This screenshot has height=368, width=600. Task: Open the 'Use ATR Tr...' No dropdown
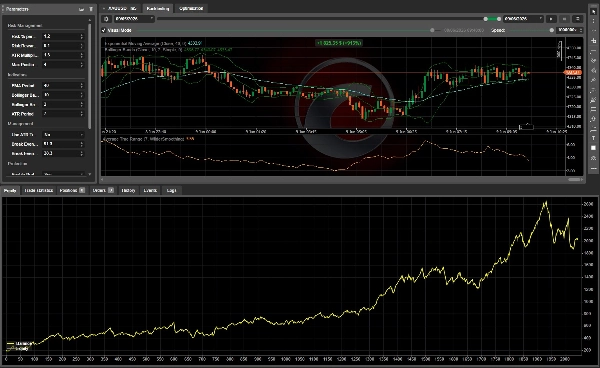coord(63,135)
